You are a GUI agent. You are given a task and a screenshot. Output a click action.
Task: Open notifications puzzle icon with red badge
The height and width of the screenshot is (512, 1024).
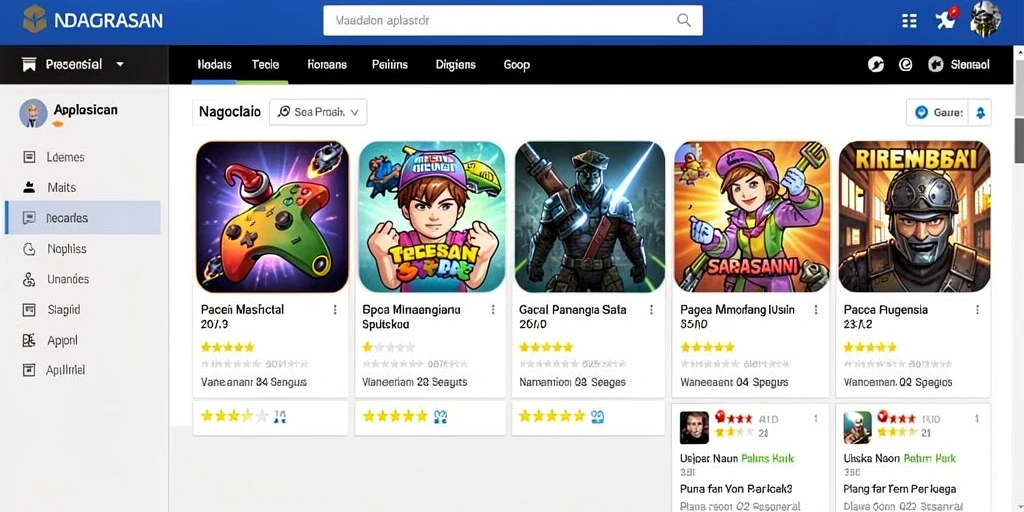(x=946, y=19)
